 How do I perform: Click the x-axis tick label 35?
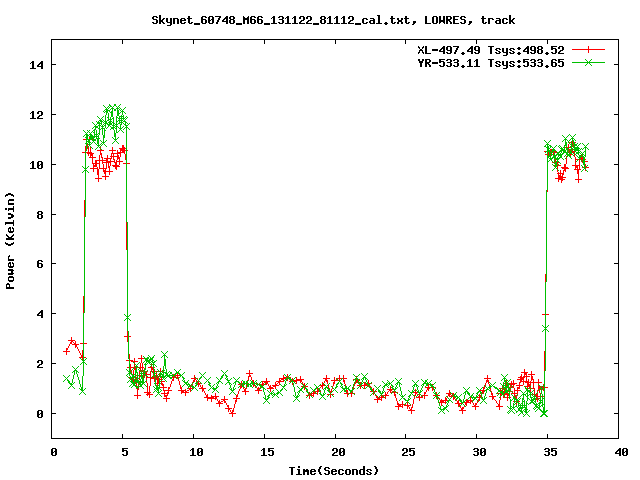click(x=550, y=452)
